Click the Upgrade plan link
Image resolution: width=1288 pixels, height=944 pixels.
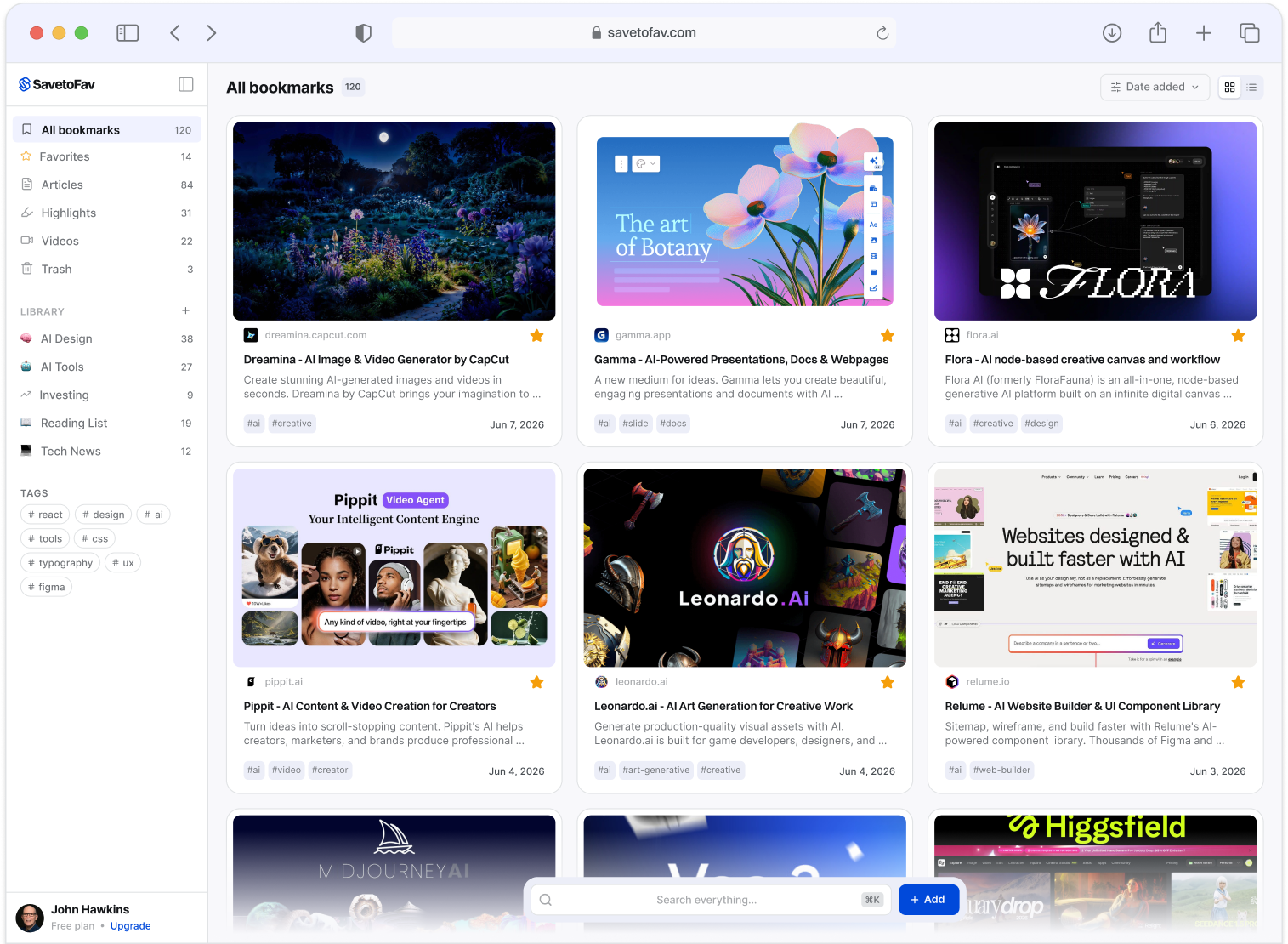131,926
